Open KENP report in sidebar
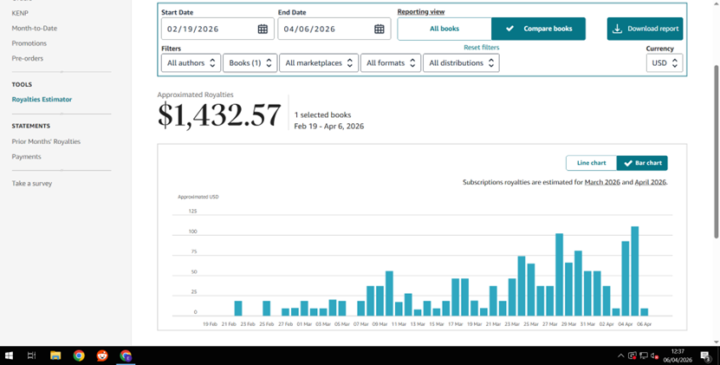Screen dimensions: 720x365 [20, 13]
